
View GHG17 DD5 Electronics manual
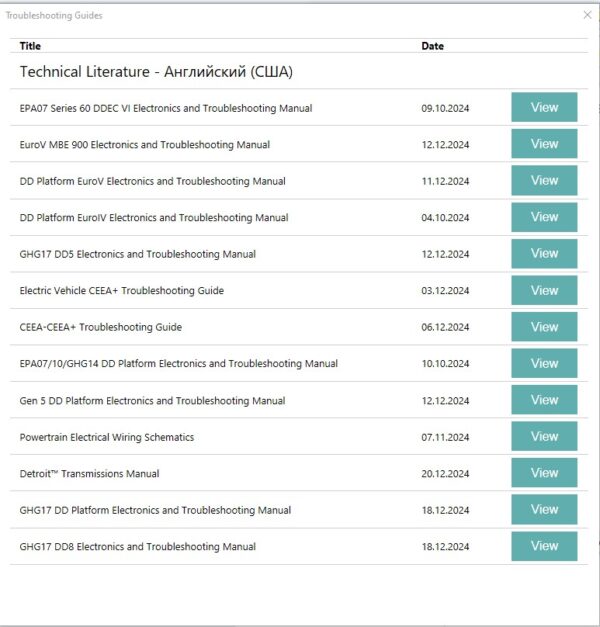(544, 253)
